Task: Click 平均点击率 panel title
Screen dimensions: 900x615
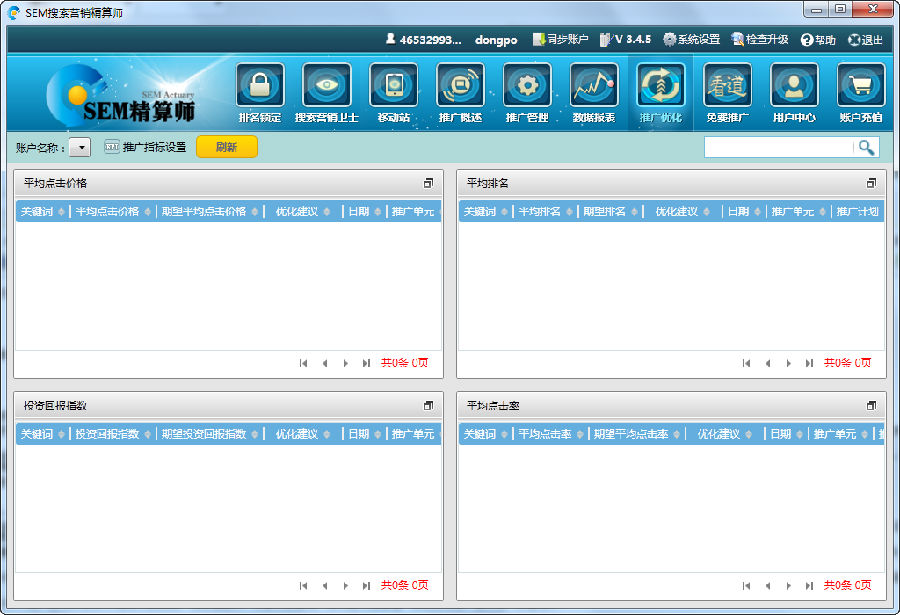Action: tap(493, 405)
